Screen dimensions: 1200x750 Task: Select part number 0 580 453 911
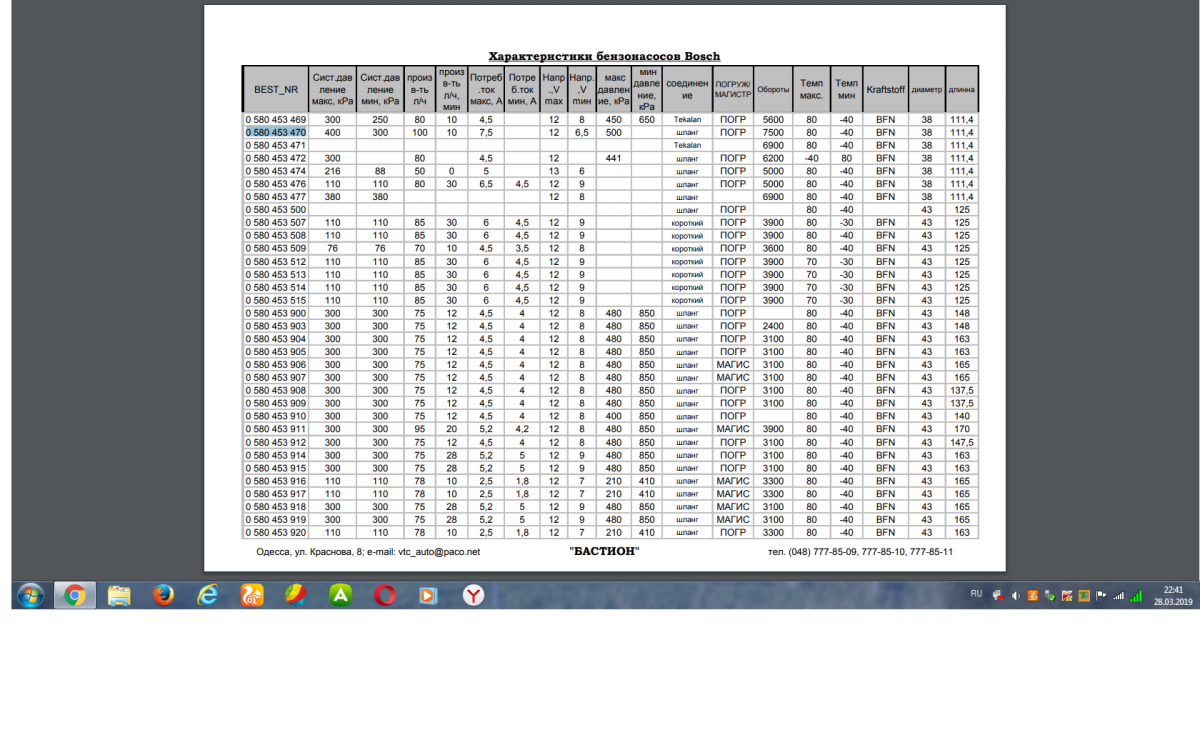pyautogui.click(x=276, y=429)
